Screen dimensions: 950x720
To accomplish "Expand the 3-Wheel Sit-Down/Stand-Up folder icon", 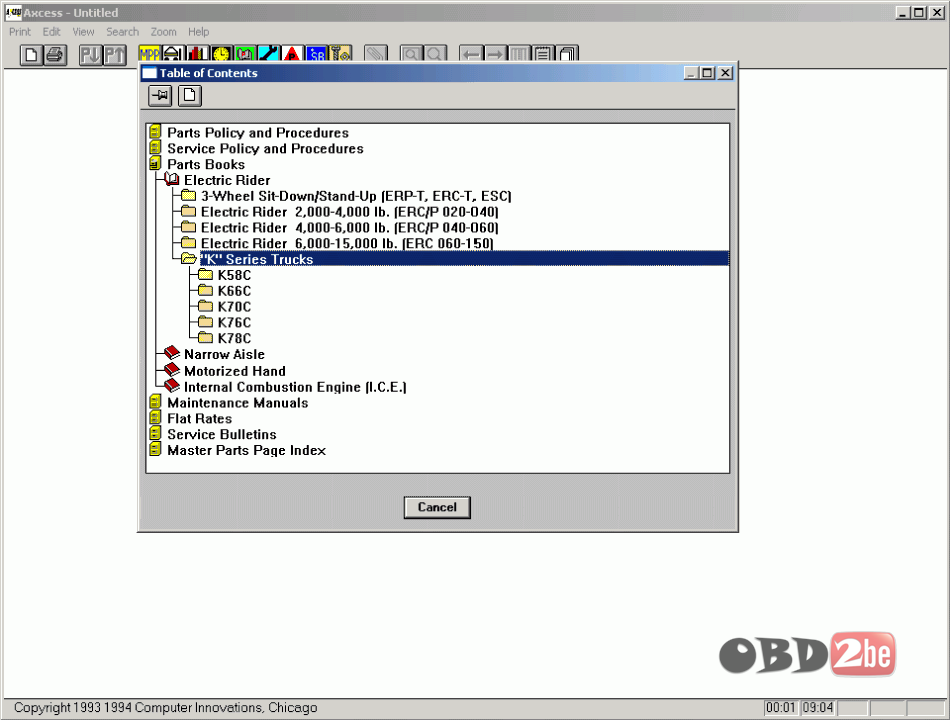I will coord(189,195).
